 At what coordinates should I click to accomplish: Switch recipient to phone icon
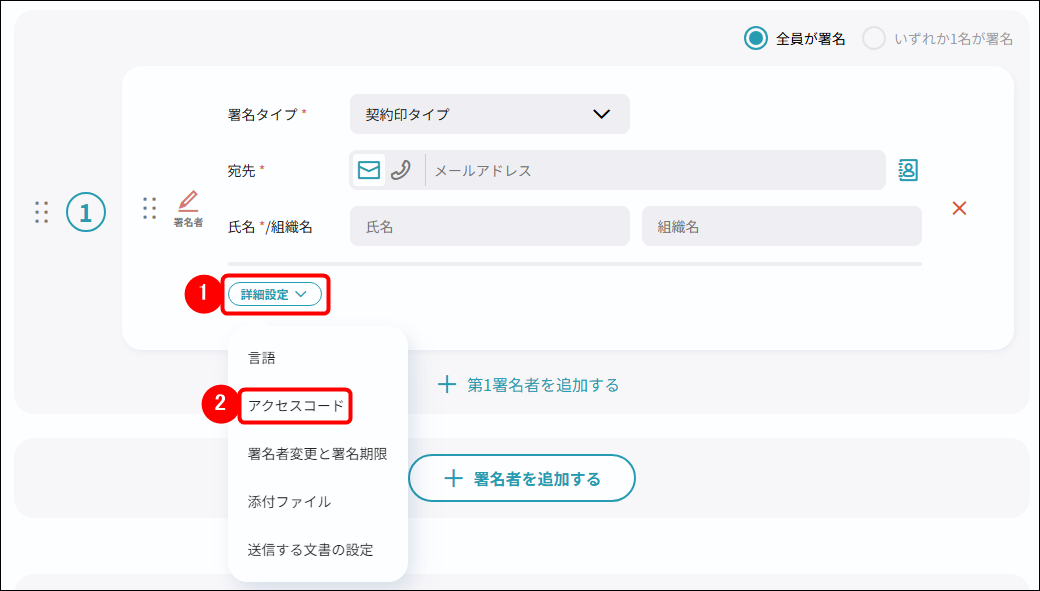(x=401, y=170)
